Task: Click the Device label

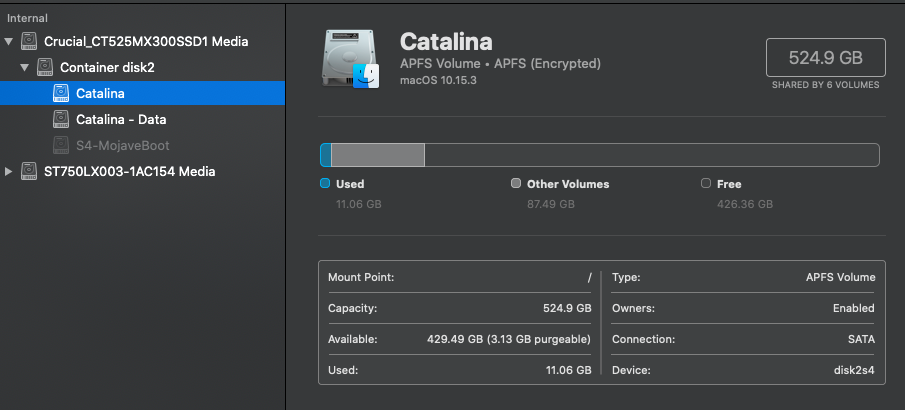Action: (631, 370)
